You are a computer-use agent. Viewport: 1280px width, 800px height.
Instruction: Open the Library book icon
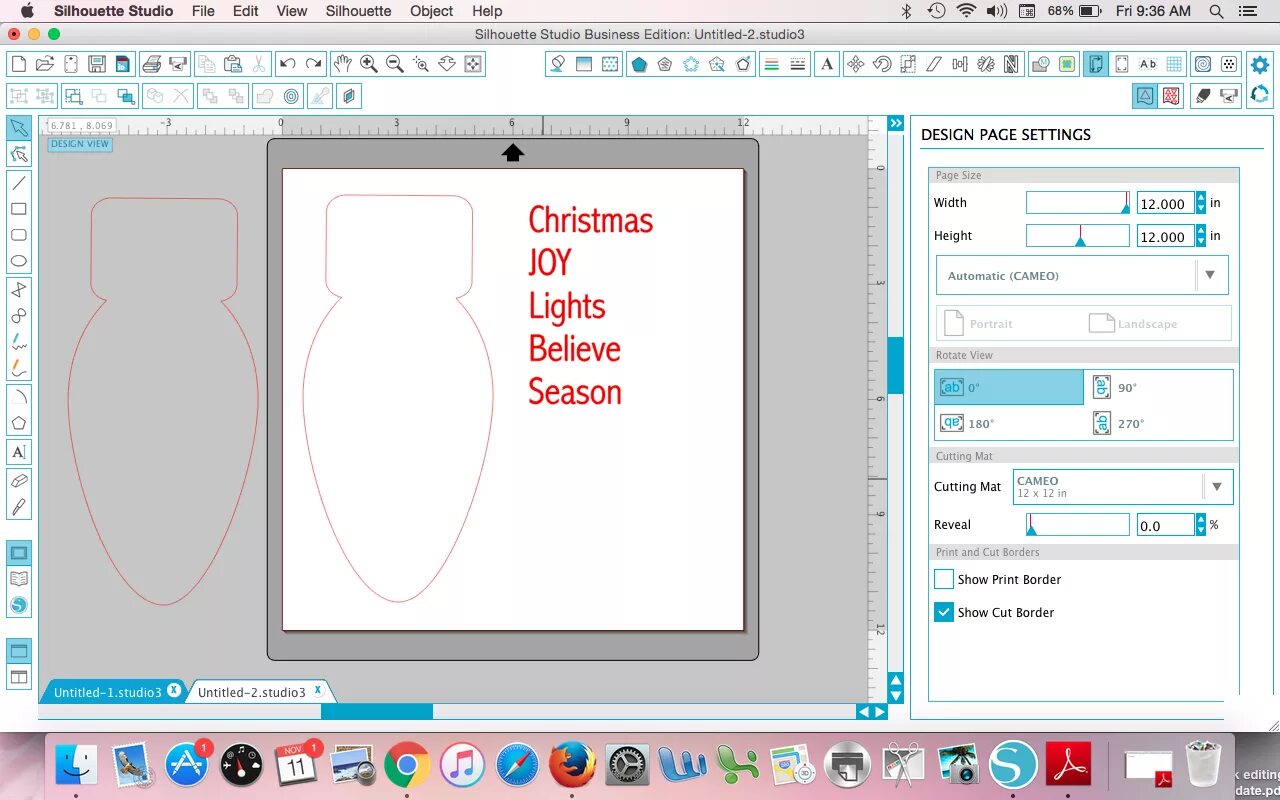tap(19, 579)
